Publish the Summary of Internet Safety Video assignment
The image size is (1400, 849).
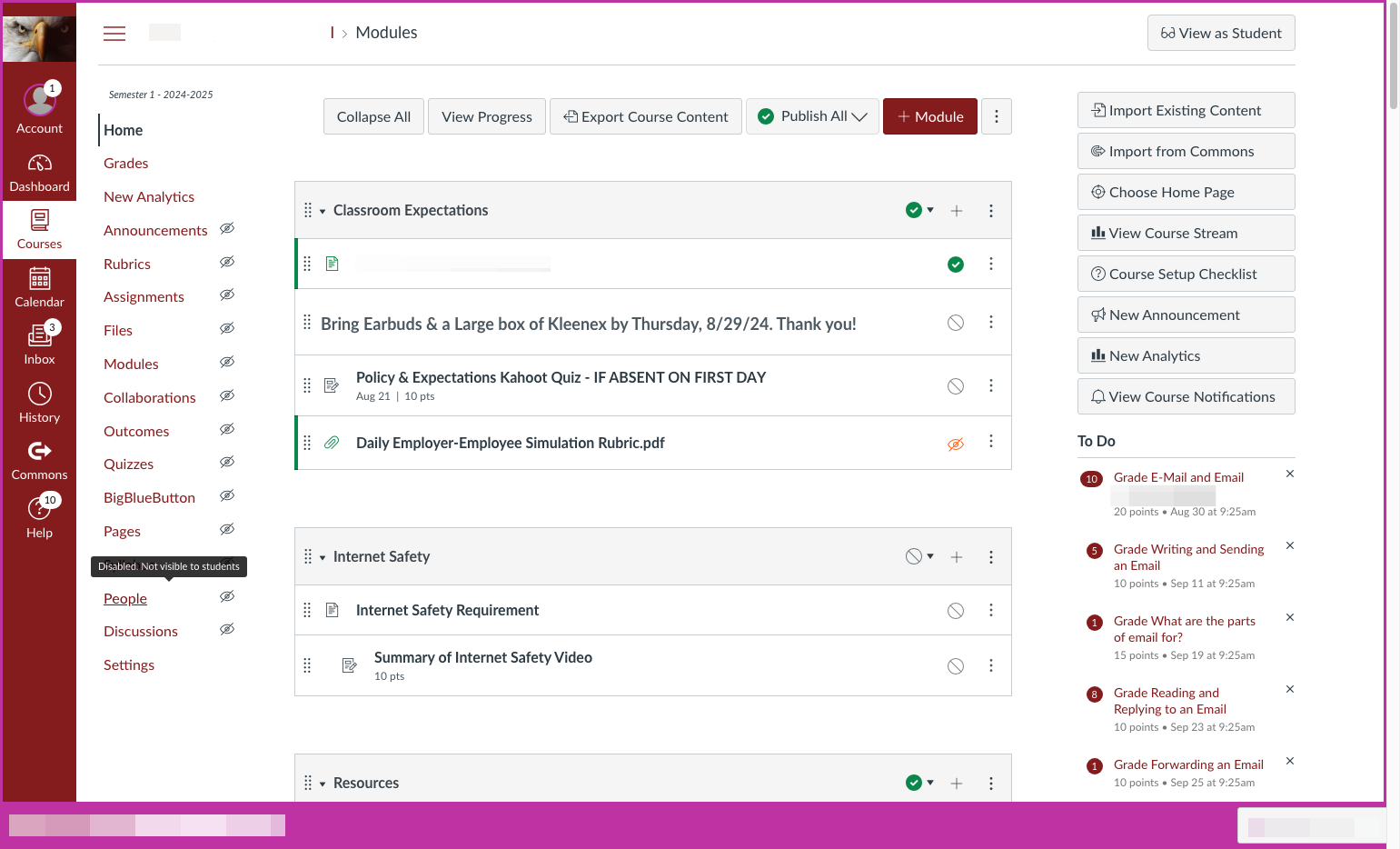[956, 666]
